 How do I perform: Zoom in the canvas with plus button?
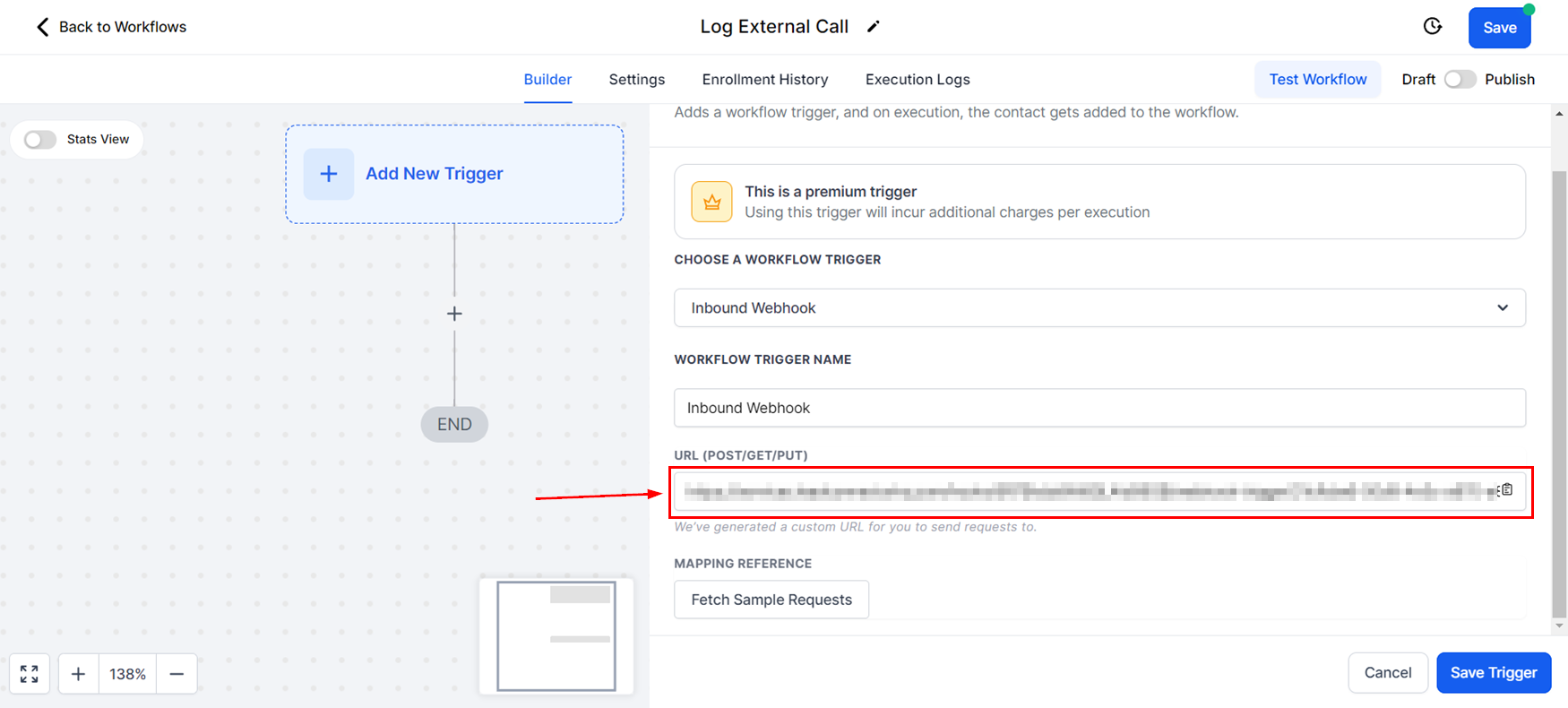79,674
